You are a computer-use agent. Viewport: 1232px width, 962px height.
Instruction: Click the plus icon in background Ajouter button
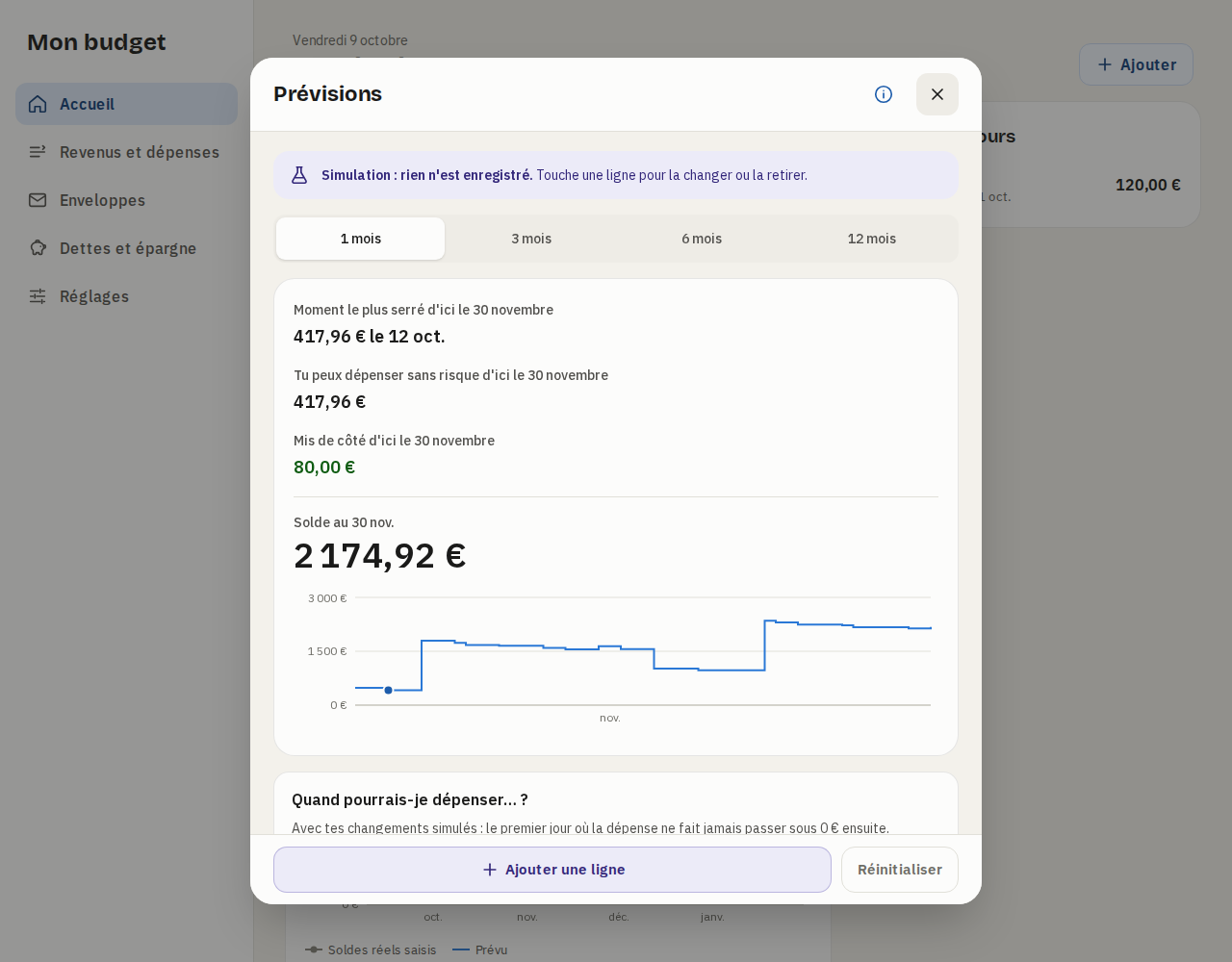click(x=1105, y=64)
